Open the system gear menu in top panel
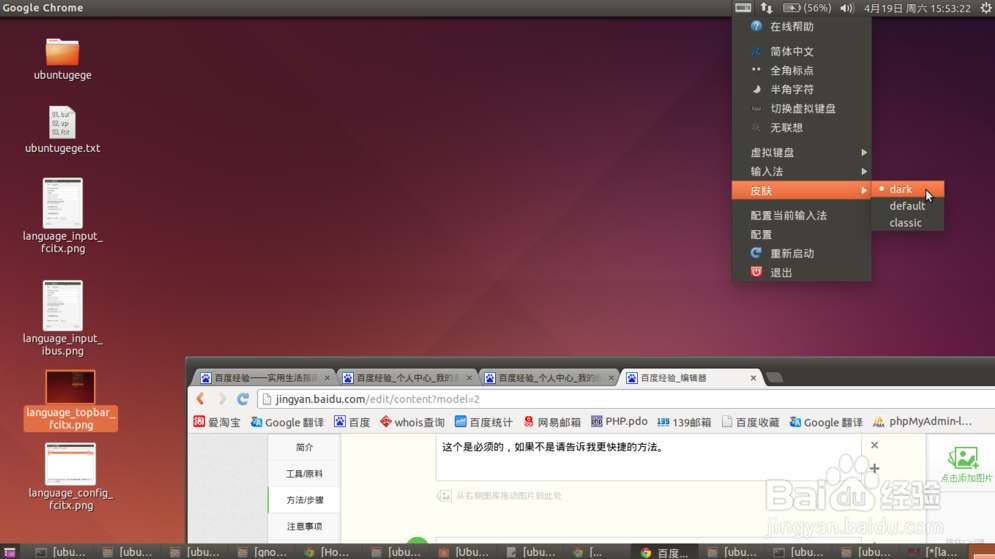The image size is (995, 559). tap(985, 8)
